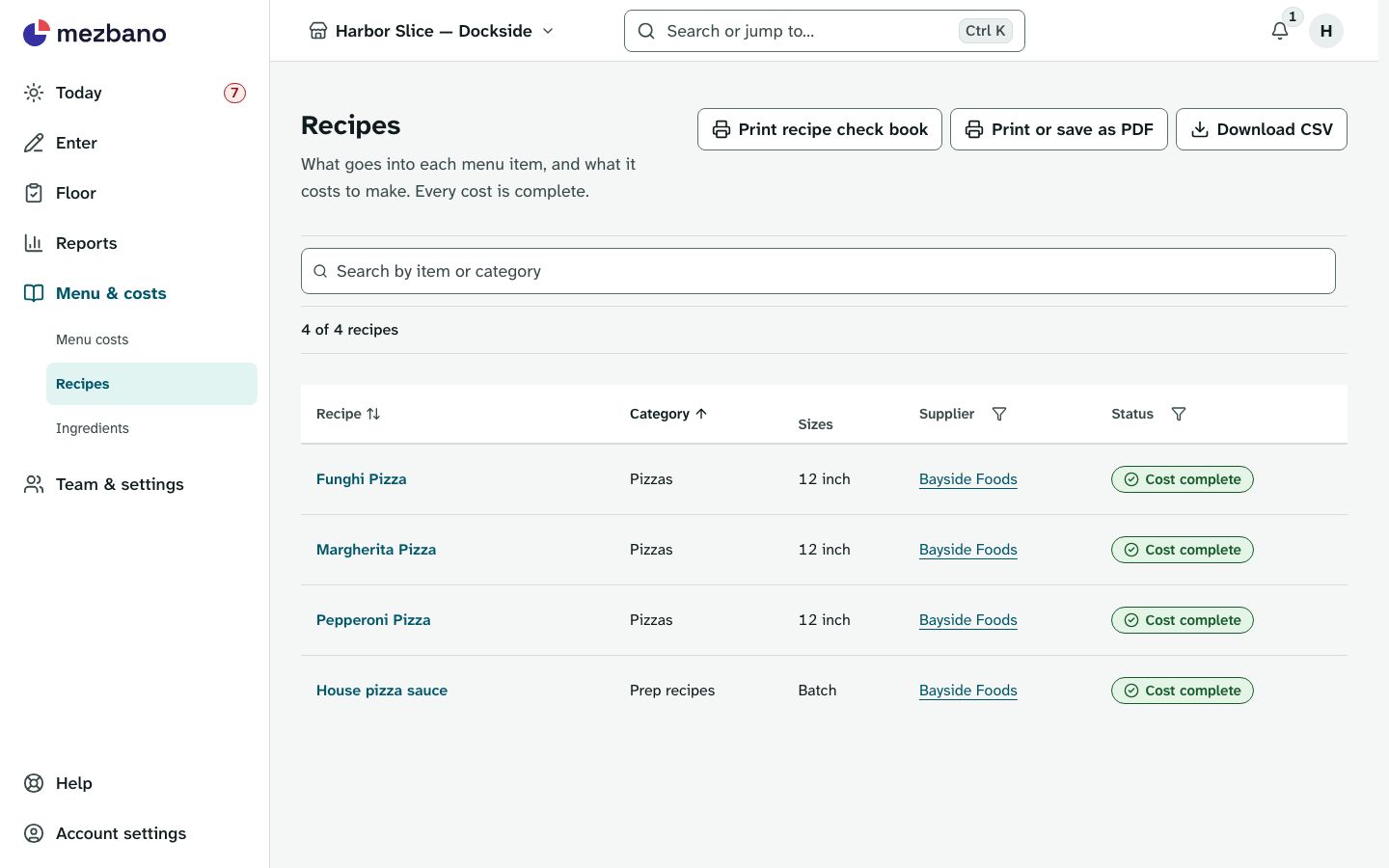1389x868 pixels.
Task: Open Reports page
Action: tap(135, 243)
